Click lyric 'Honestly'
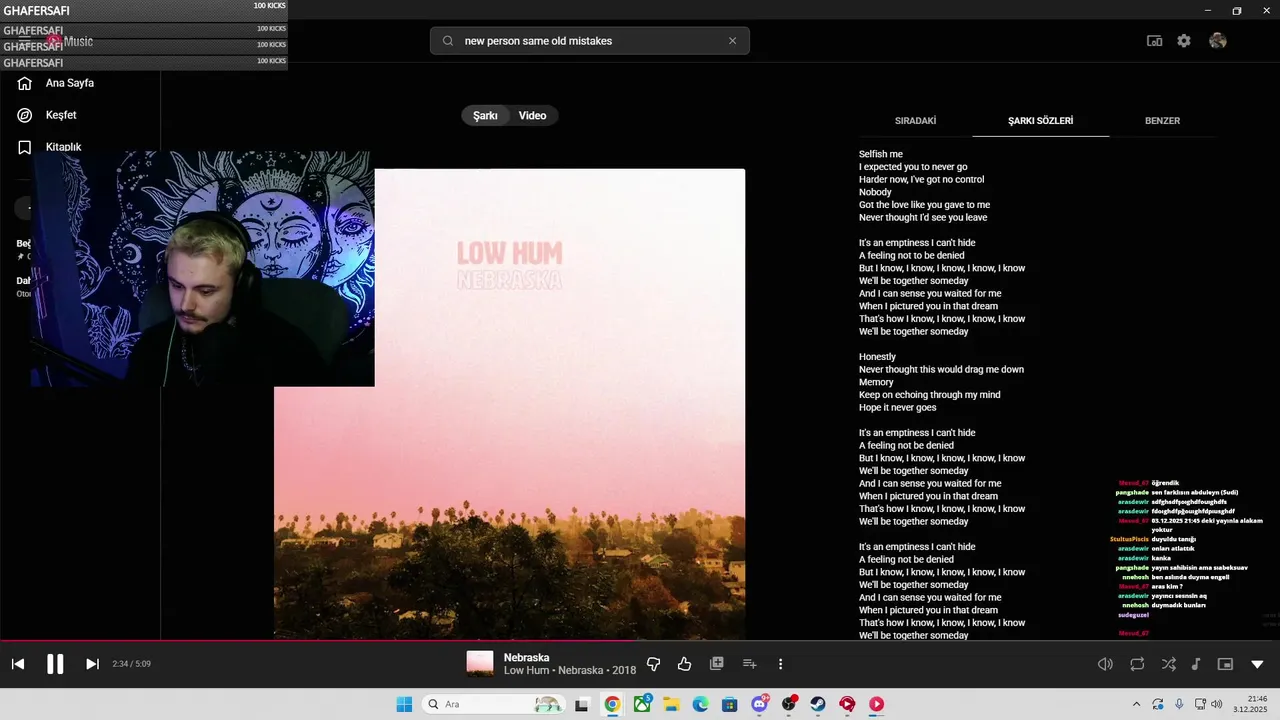Screen dimensions: 1280x720 [x=877, y=357]
